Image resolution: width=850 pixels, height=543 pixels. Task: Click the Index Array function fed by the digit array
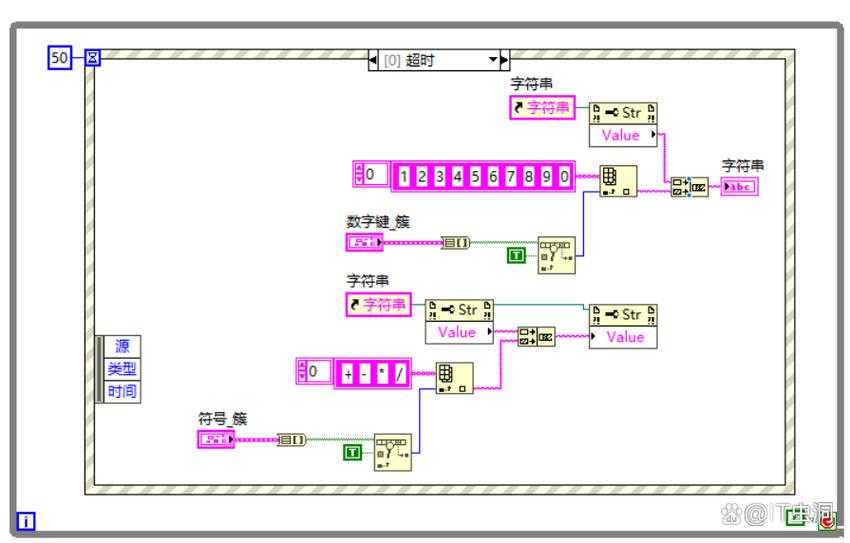pyautogui.click(x=618, y=181)
